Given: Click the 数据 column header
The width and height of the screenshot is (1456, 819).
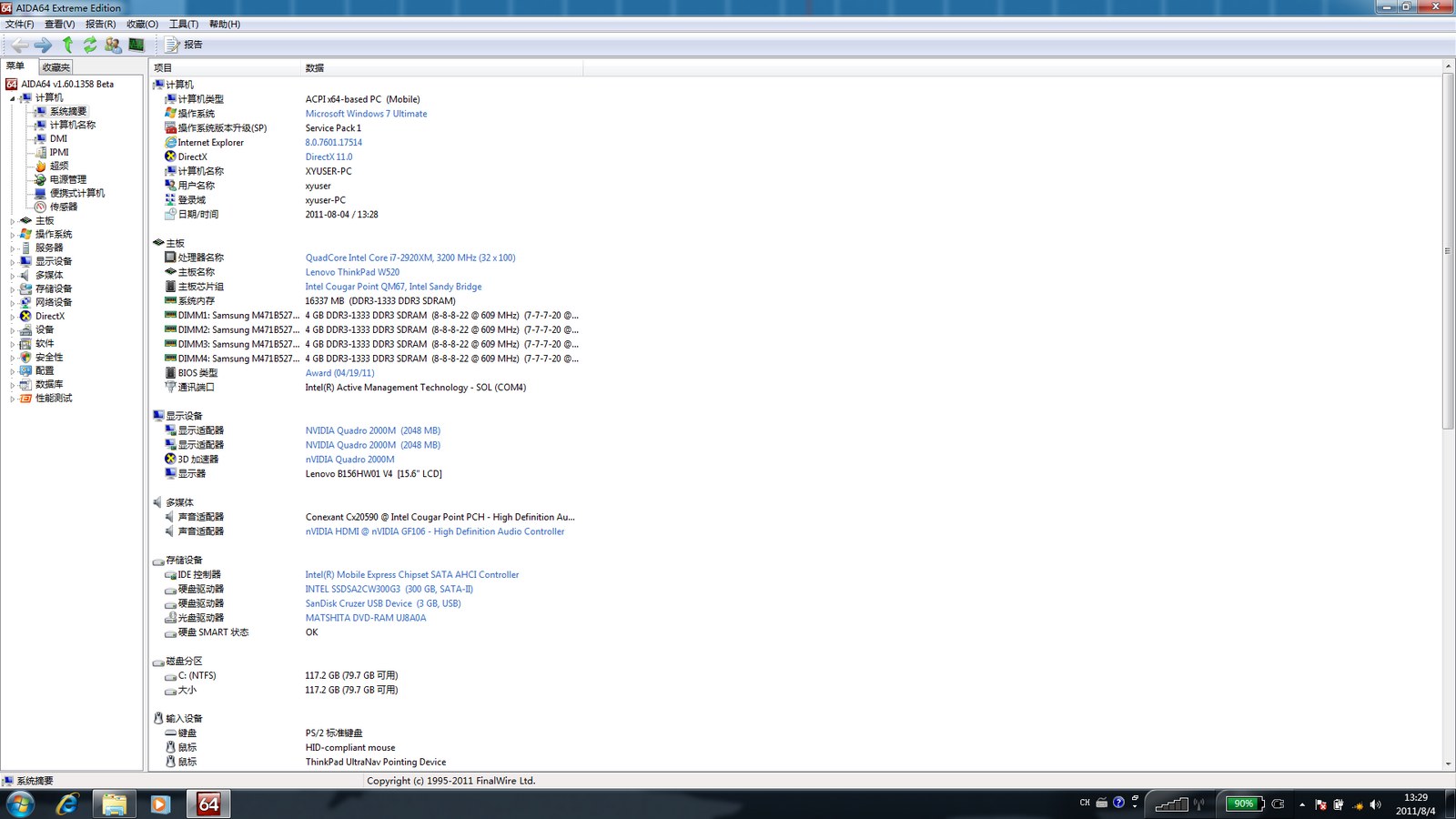Looking at the screenshot, I should point(441,68).
